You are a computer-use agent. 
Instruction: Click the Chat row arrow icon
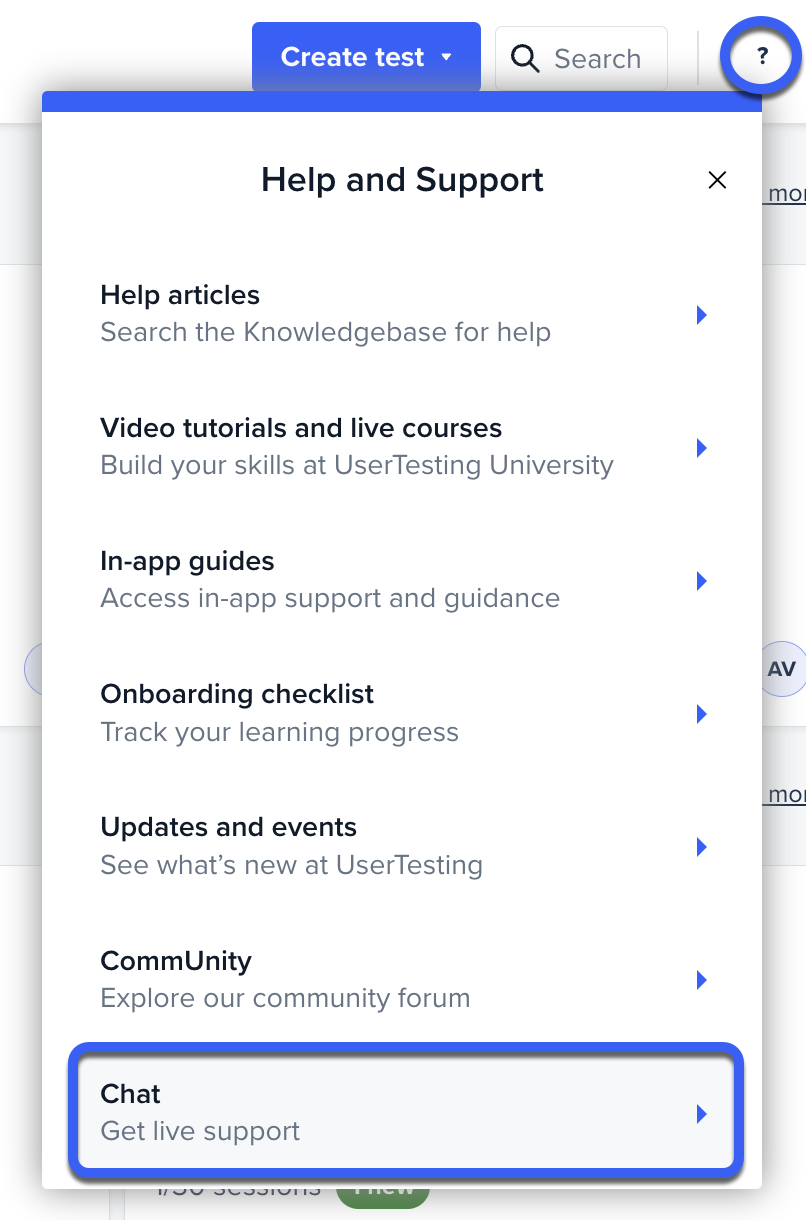(702, 1114)
